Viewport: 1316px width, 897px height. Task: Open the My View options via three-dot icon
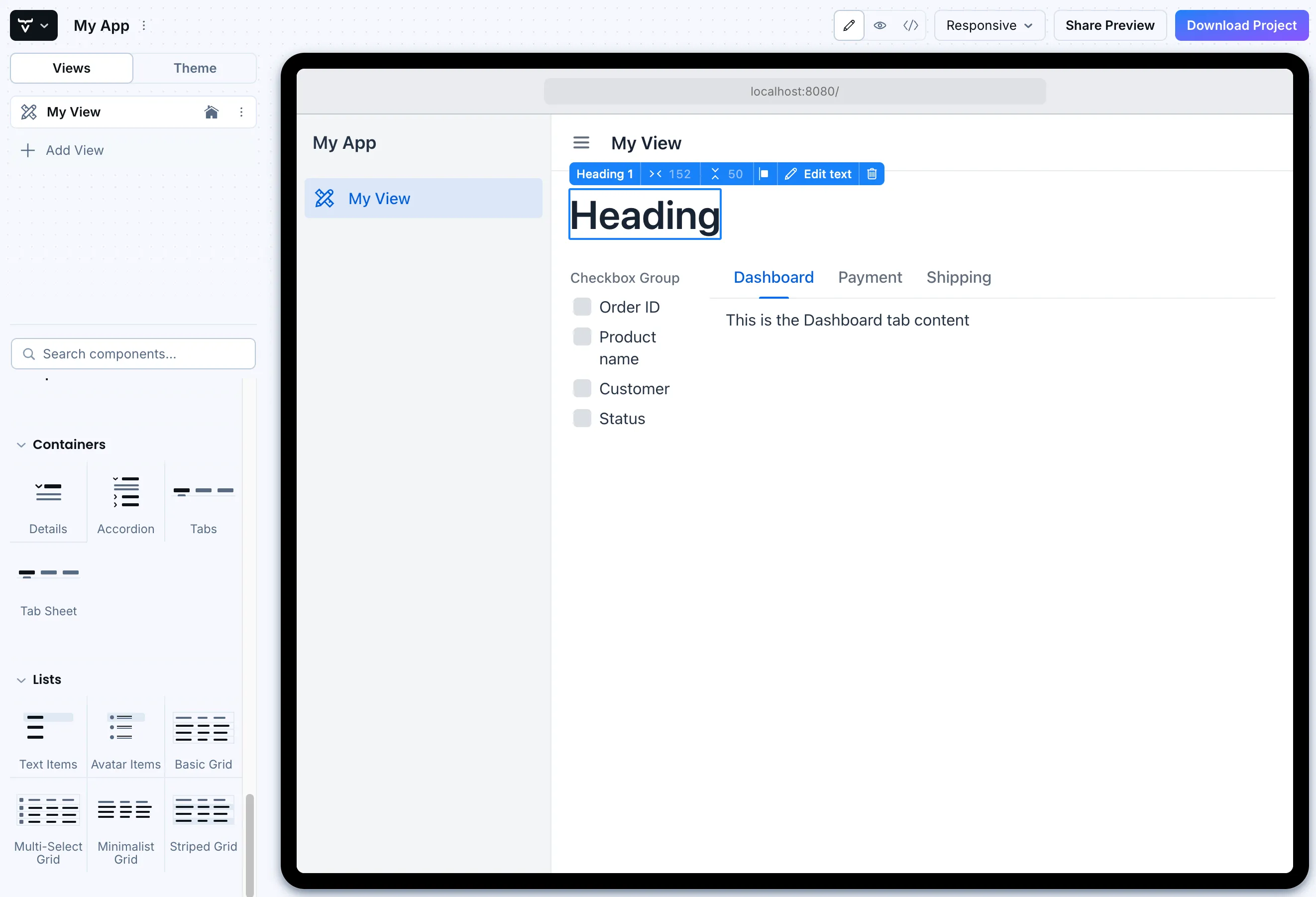pyautogui.click(x=241, y=112)
